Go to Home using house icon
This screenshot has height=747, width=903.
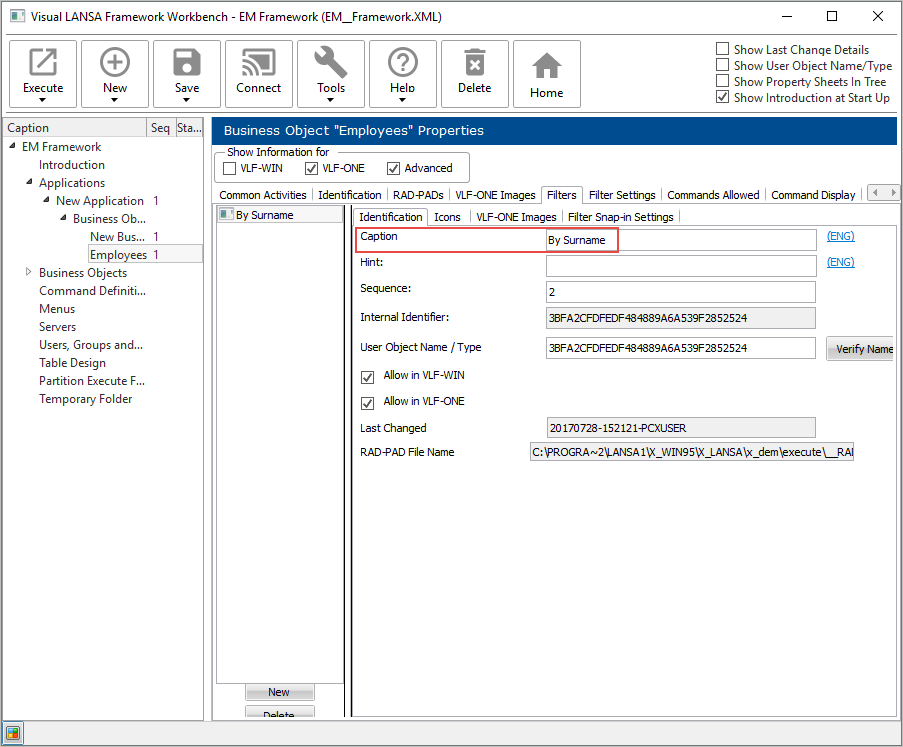point(546,68)
